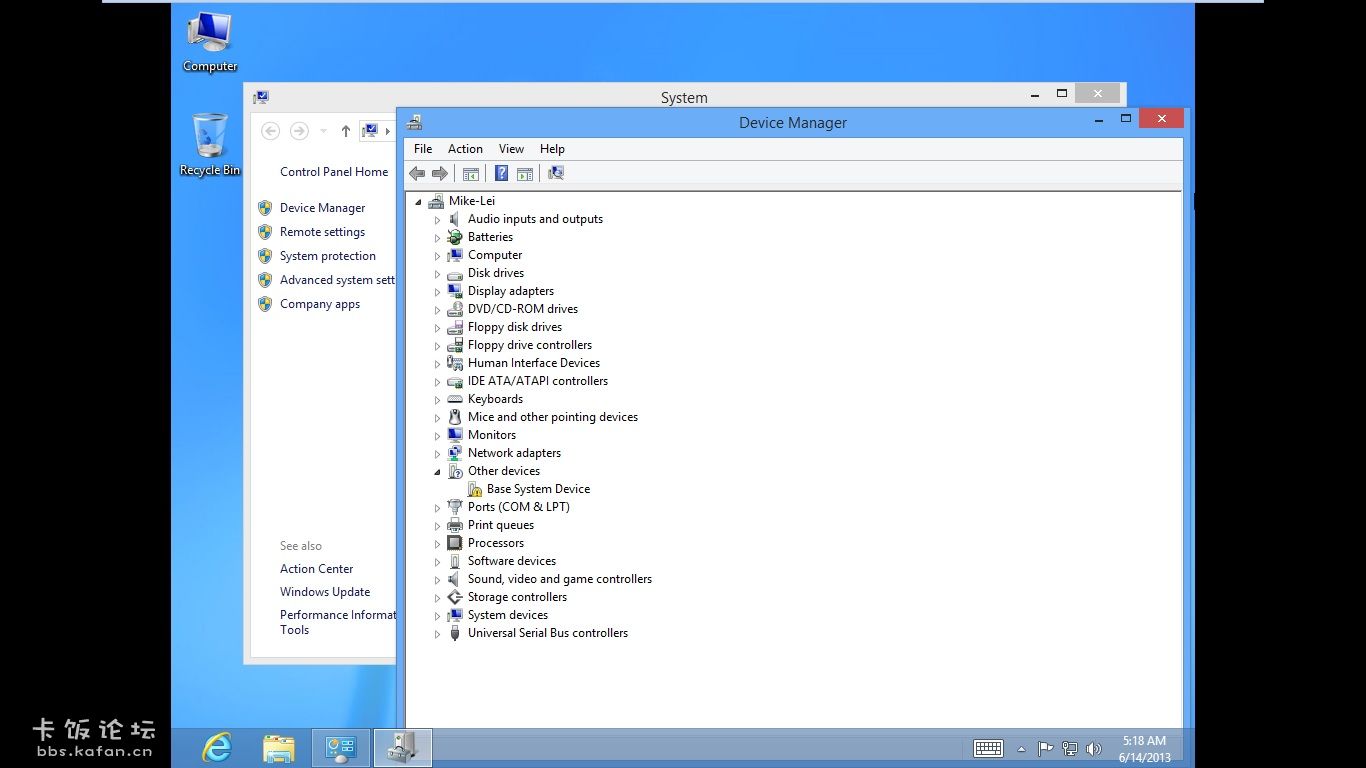The height and width of the screenshot is (768, 1366).
Task: Click the Action Center flag tray icon
Action: pos(1045,748)
